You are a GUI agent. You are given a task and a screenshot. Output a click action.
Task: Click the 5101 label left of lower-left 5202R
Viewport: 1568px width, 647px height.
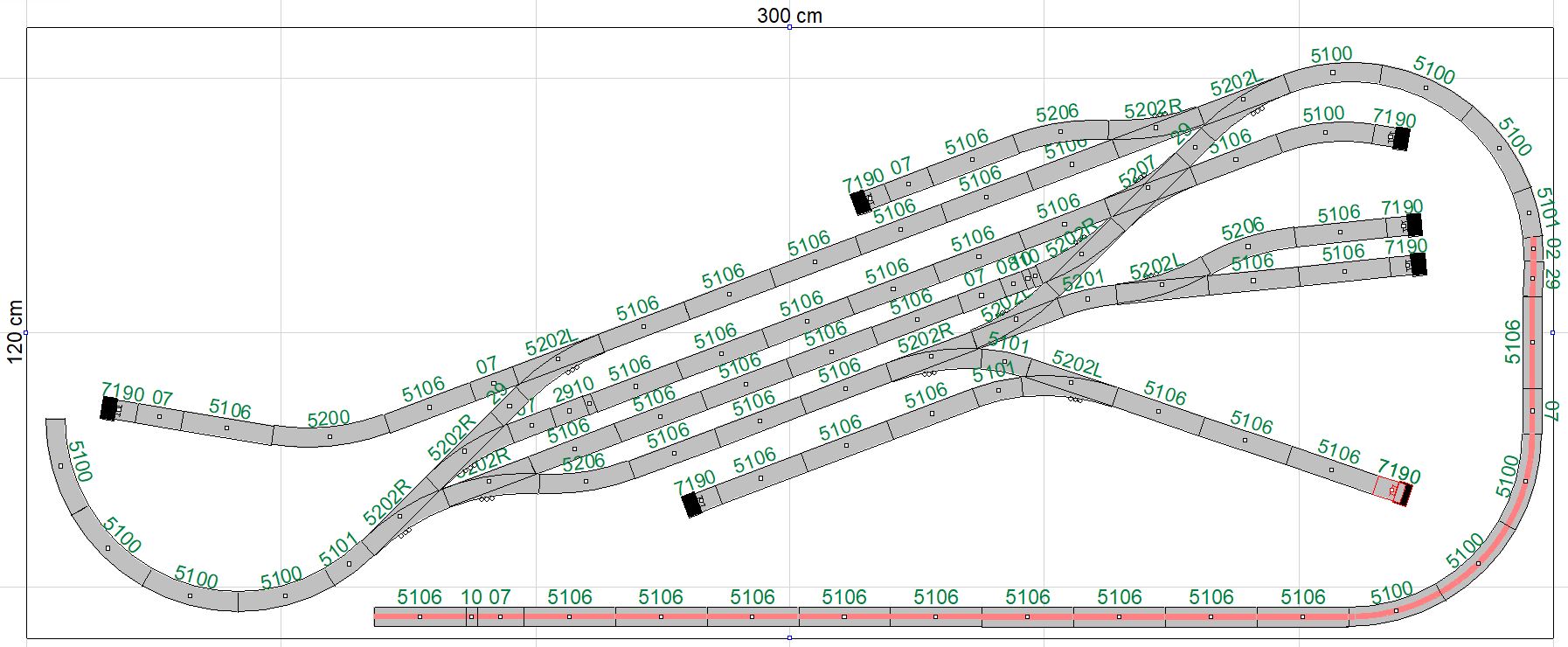coord(338,549)
